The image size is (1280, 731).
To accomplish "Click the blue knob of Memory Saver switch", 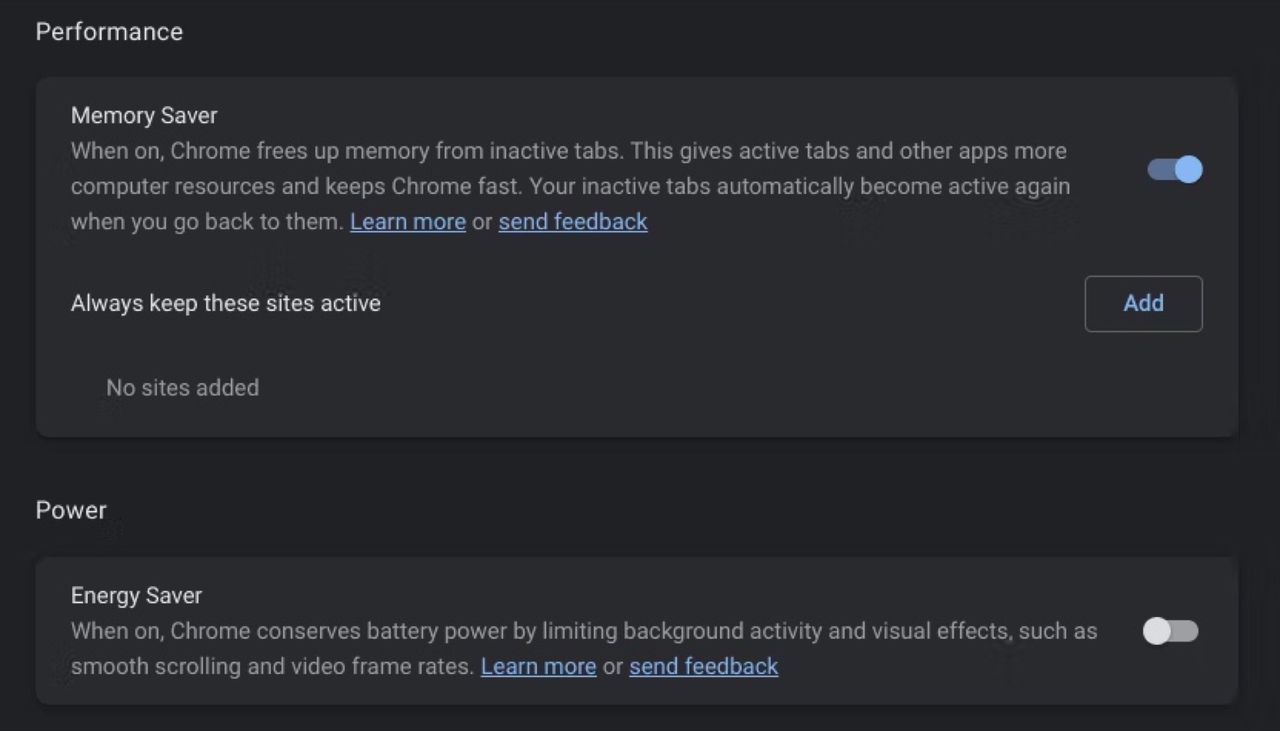I will 1188,170.
